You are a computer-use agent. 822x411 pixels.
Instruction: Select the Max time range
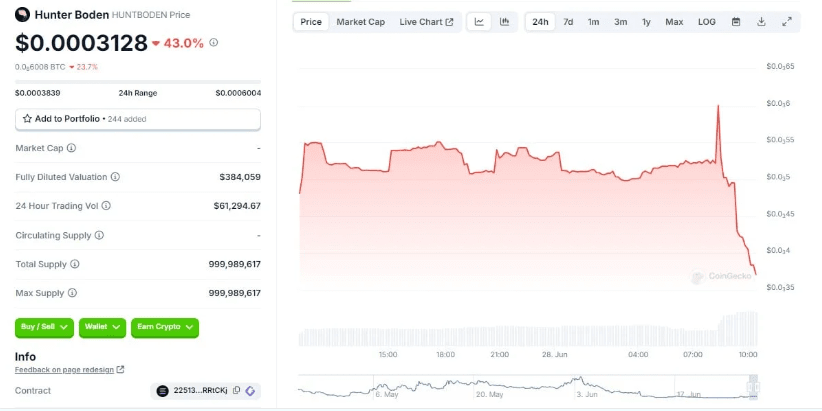[674, 22]
